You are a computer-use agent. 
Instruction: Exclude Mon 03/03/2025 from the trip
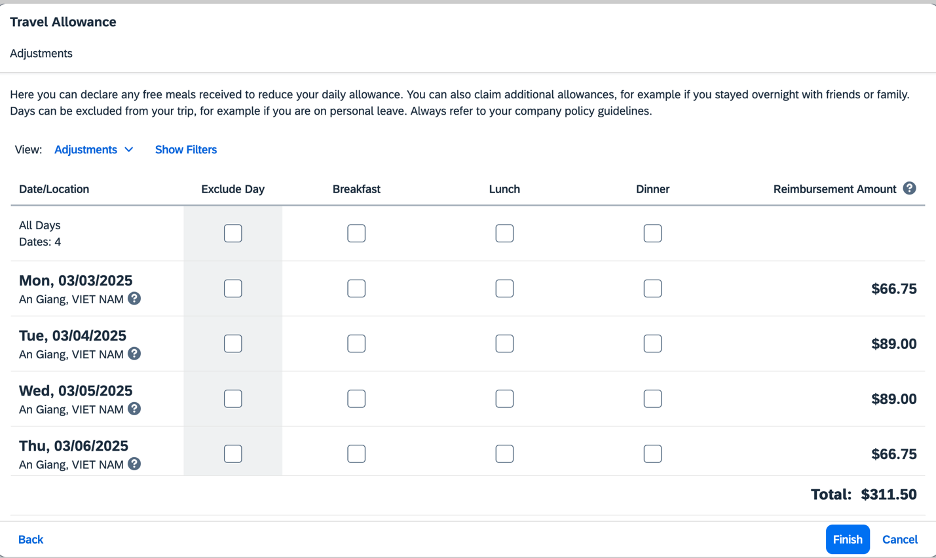point(233,288)
